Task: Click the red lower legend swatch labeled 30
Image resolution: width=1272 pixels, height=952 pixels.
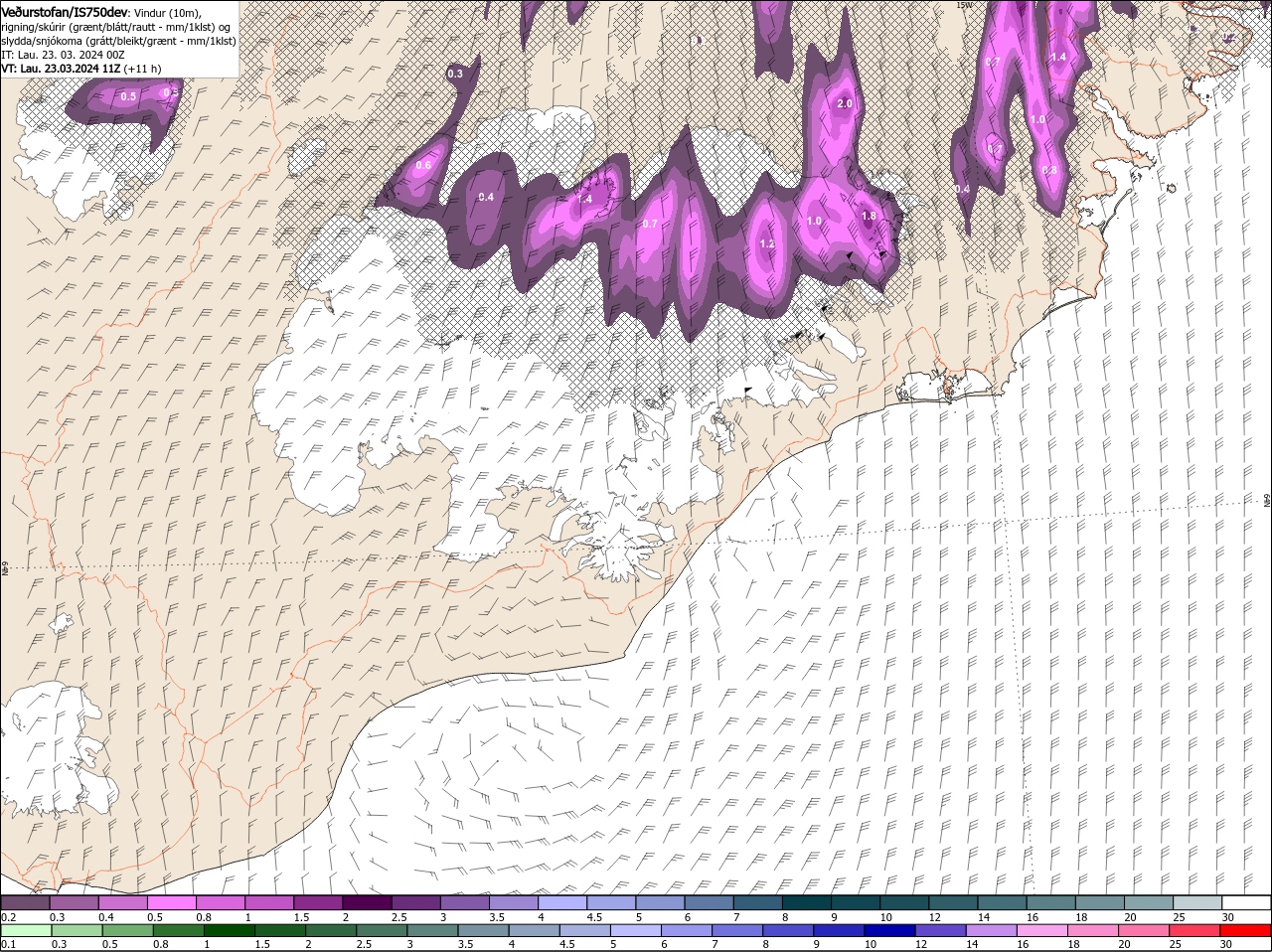Action: tap(1245, 931)
